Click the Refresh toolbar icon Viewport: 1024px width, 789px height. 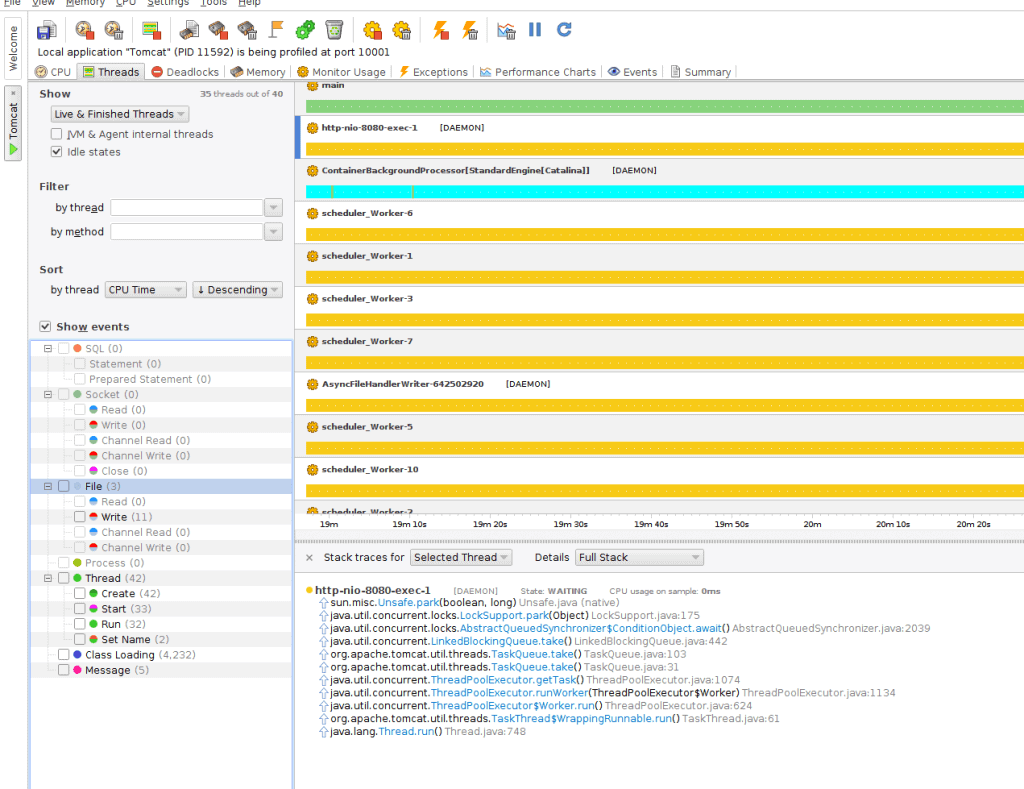pyautogui.click(x=563, y=30)
